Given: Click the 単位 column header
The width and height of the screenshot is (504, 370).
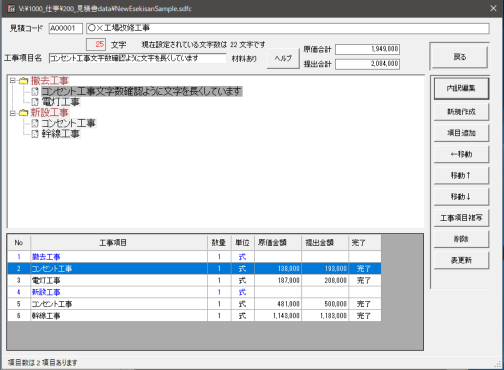Looking at the screenshot, I should tap(243, 243).
